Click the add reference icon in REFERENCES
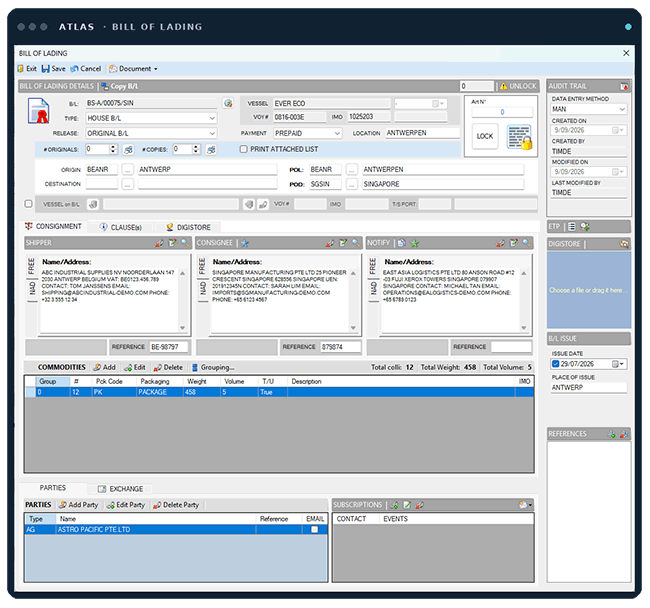Image resolution: width=650 pixels, height=608 pixels. point(611,434)
